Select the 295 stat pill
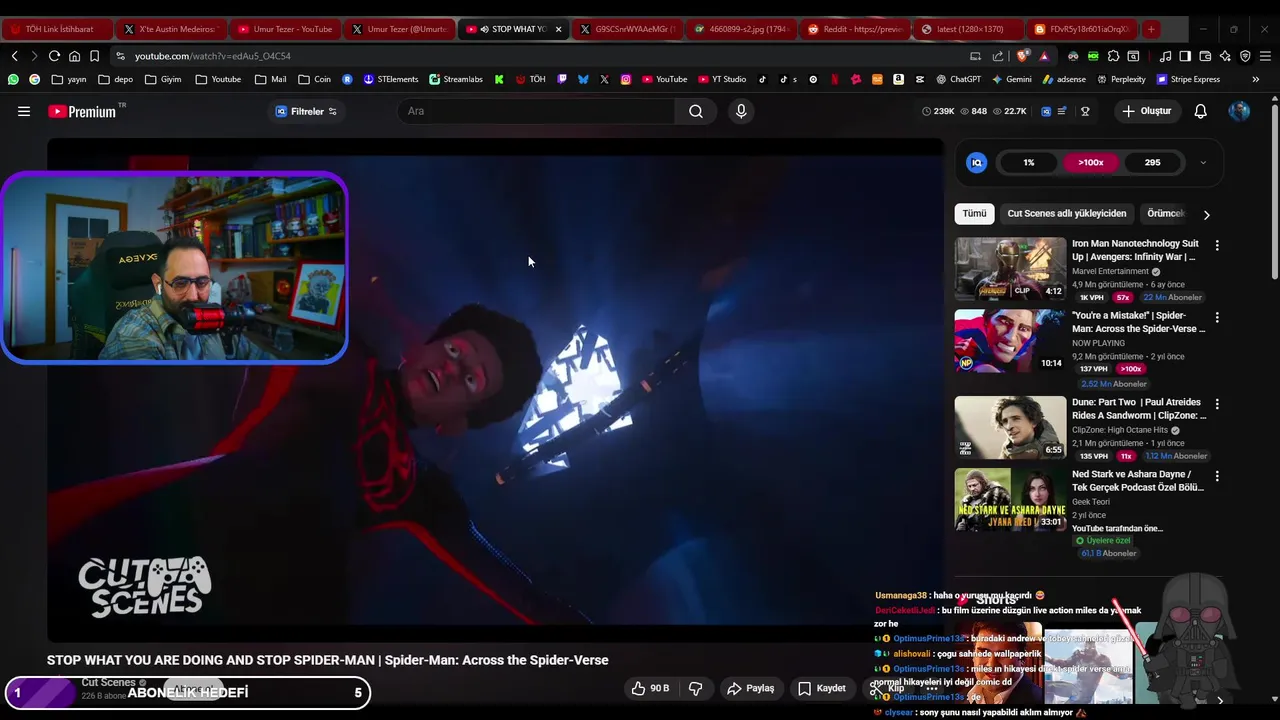This screenshot has height=720, width=1280. pos(1153,162)
